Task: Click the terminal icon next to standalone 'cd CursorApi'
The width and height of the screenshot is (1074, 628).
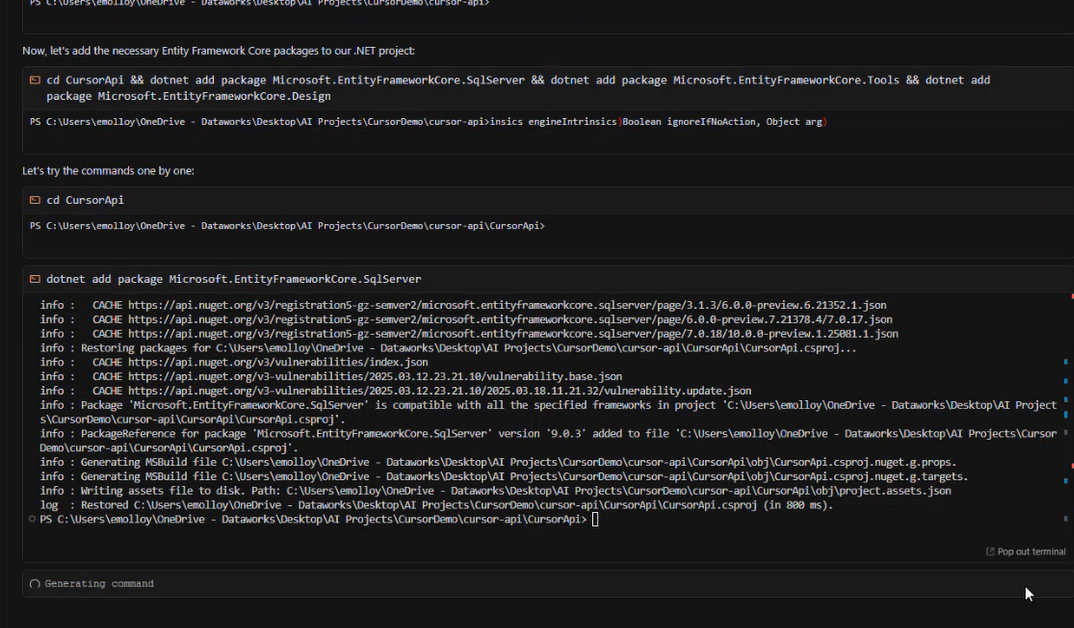Action: pos(35,200)
